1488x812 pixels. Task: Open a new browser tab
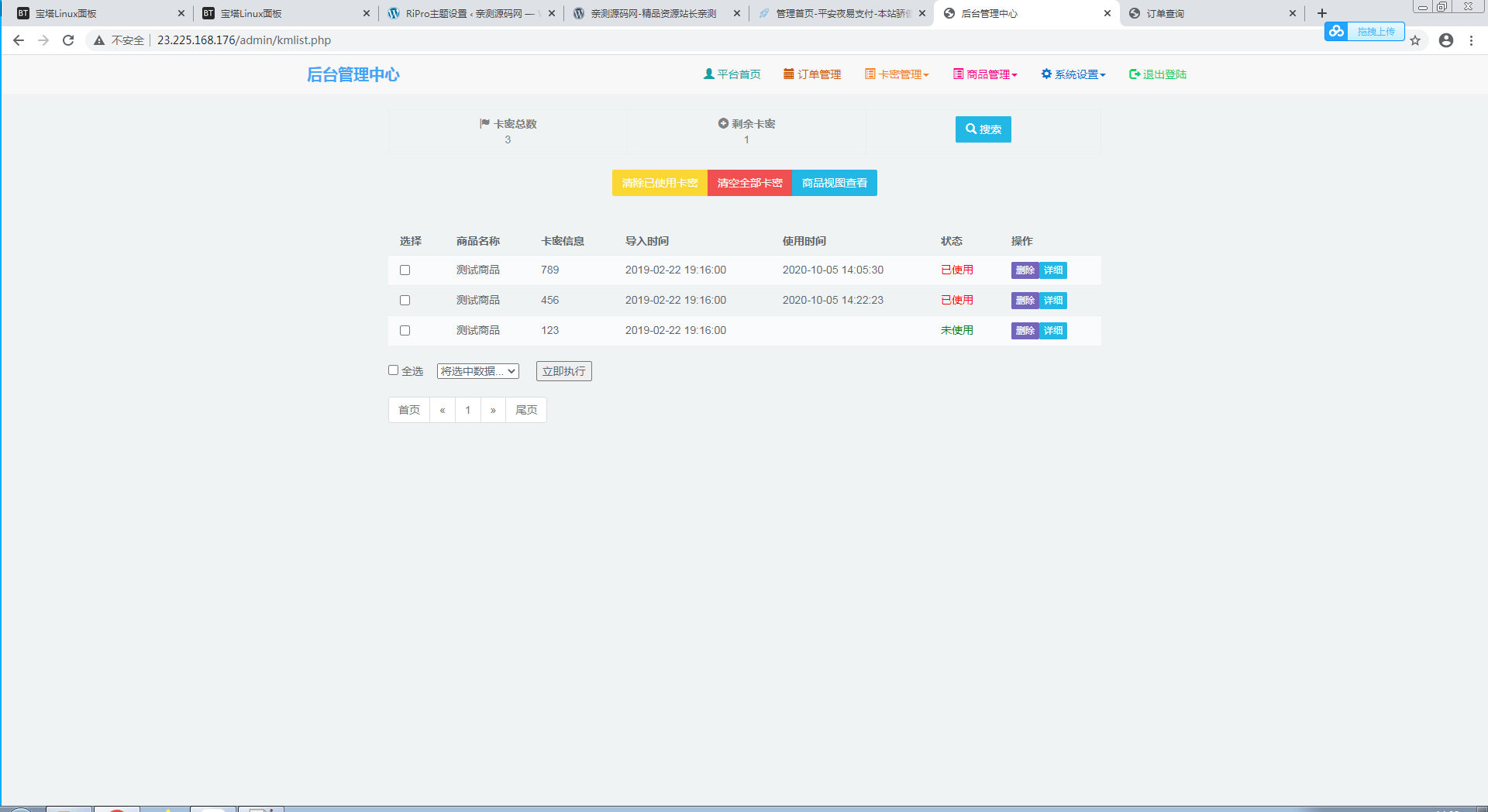tap(1322, 13)
